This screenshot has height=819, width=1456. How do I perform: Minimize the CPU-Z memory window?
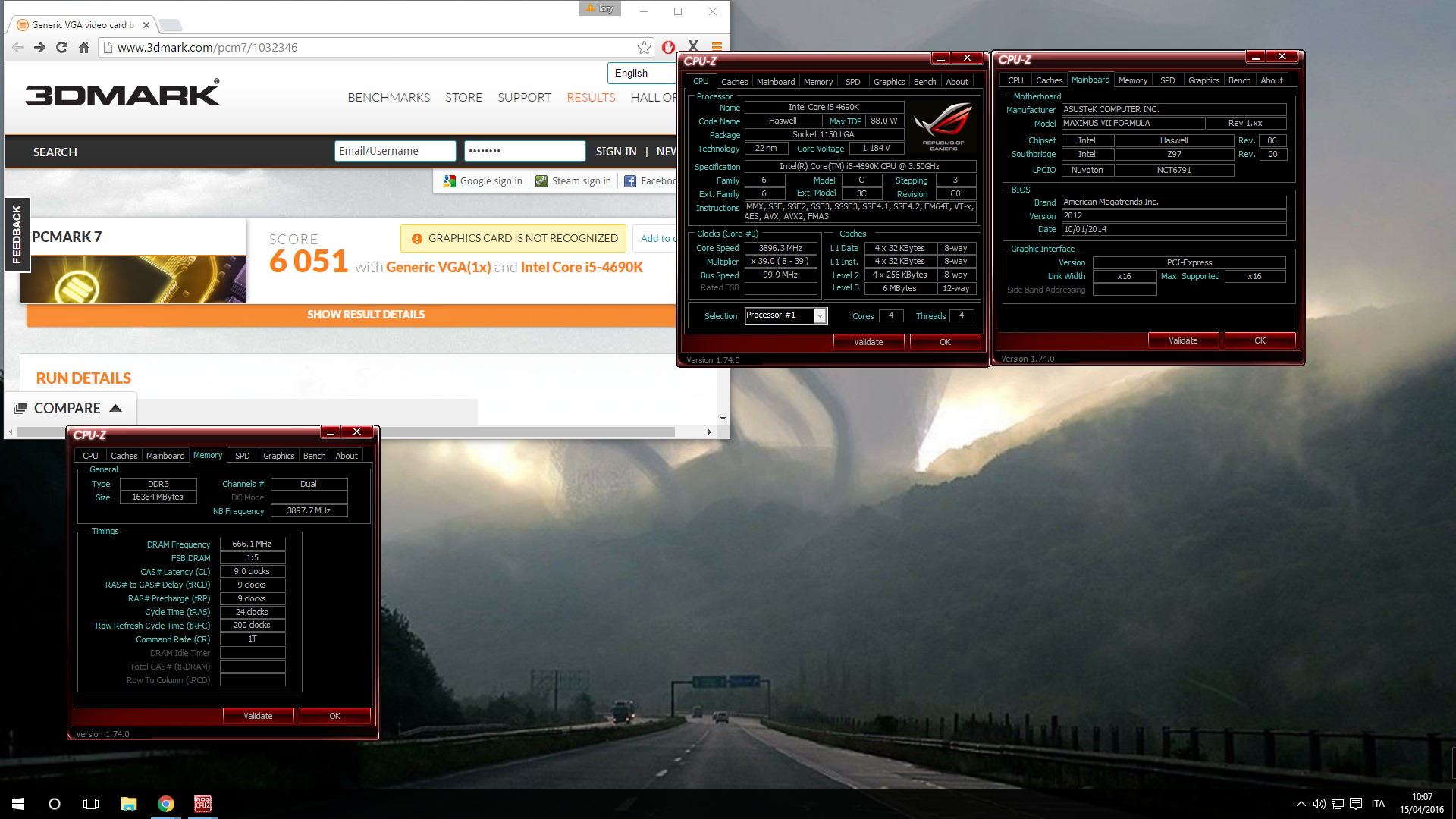point(331,432)
